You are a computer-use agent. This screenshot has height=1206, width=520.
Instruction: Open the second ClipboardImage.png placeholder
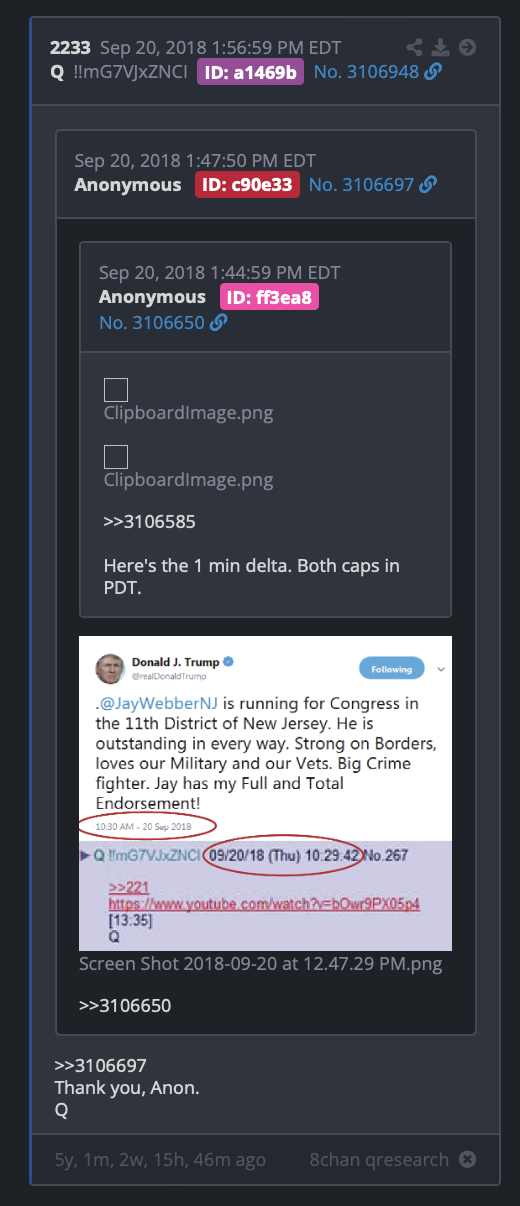(x=116, y=457)
